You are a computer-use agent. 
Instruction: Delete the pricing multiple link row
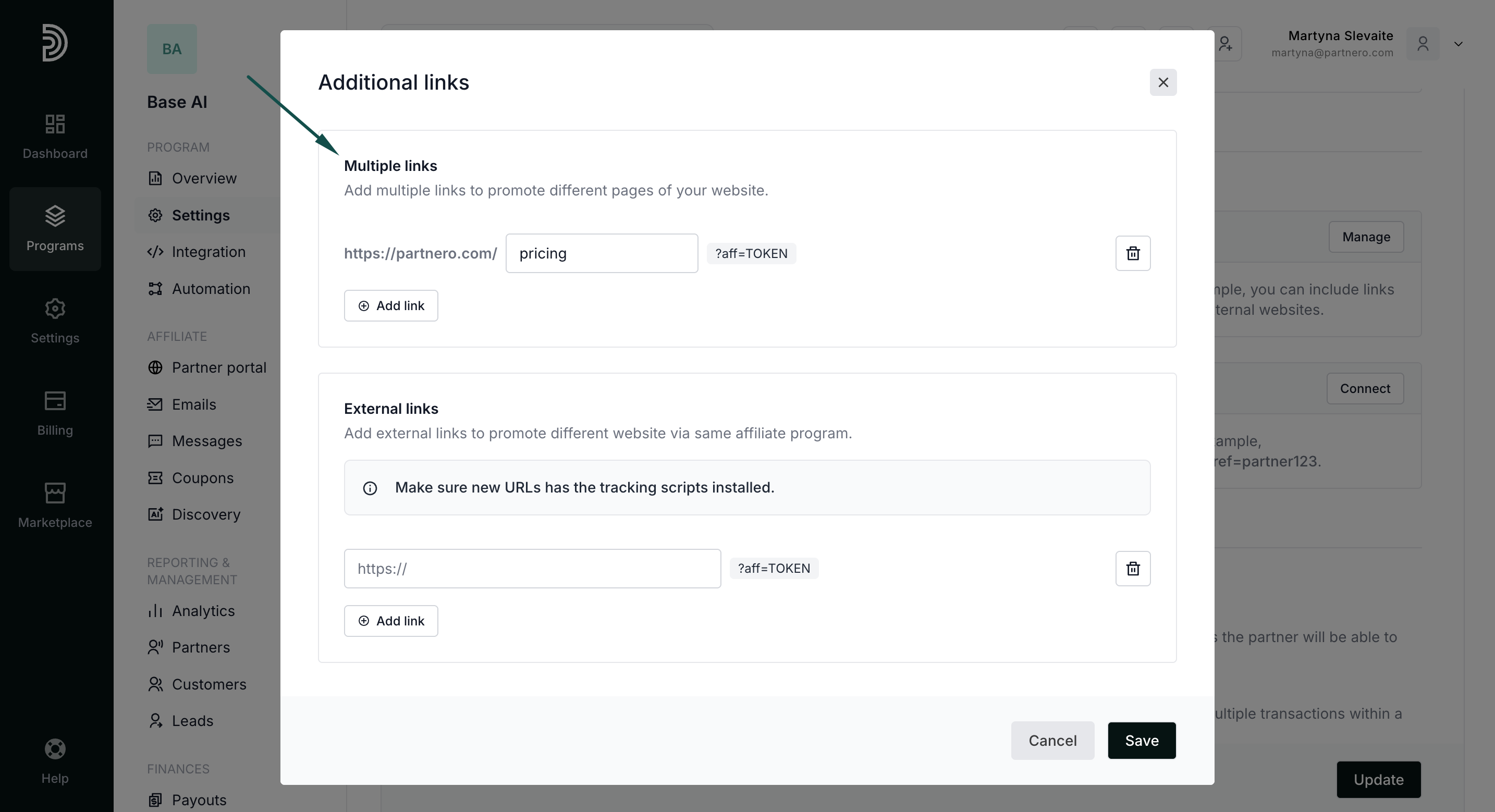tap(1132, 253)
